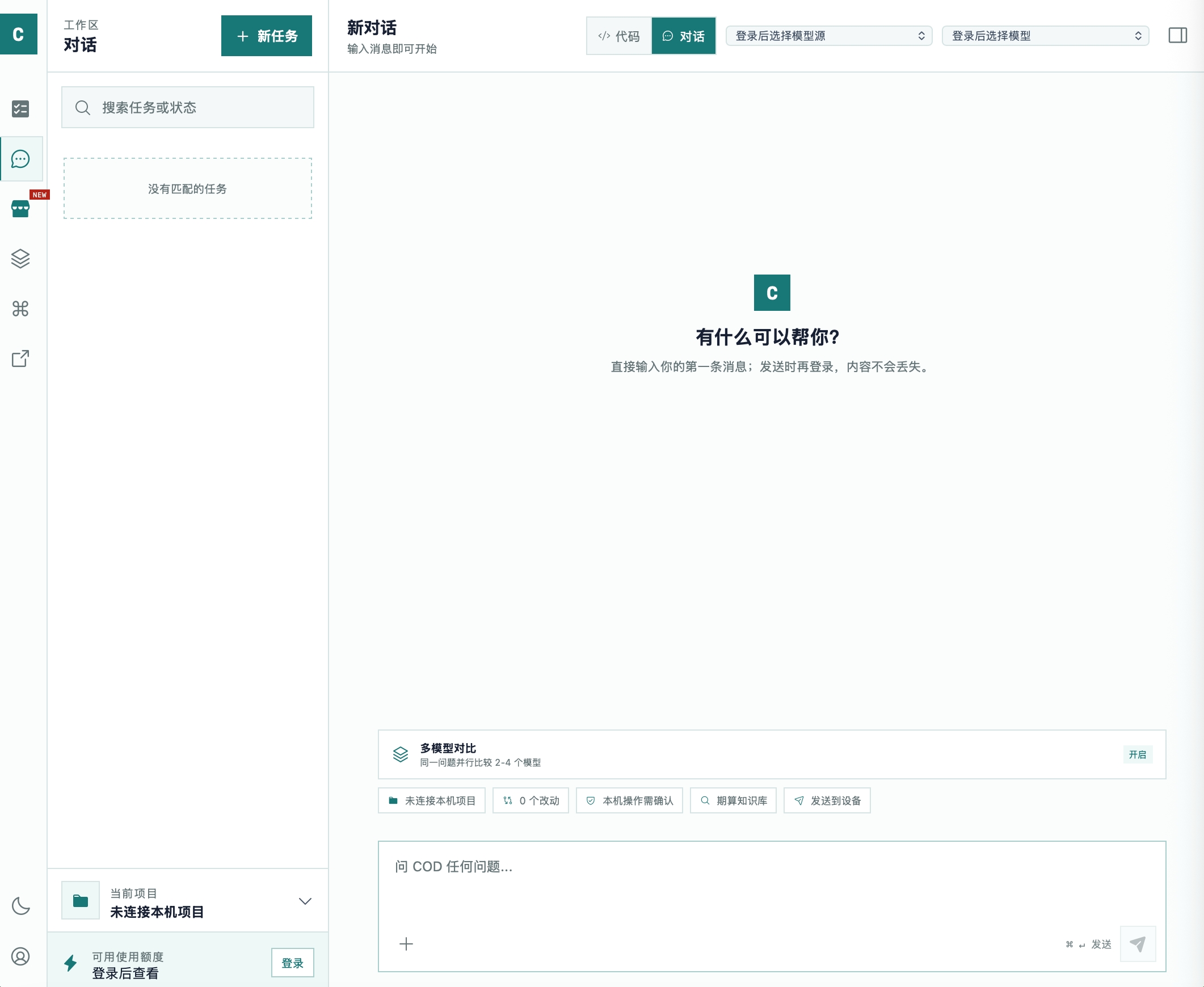
Task: Click the folder icon beside current project
Action: (x=80, y=901)
